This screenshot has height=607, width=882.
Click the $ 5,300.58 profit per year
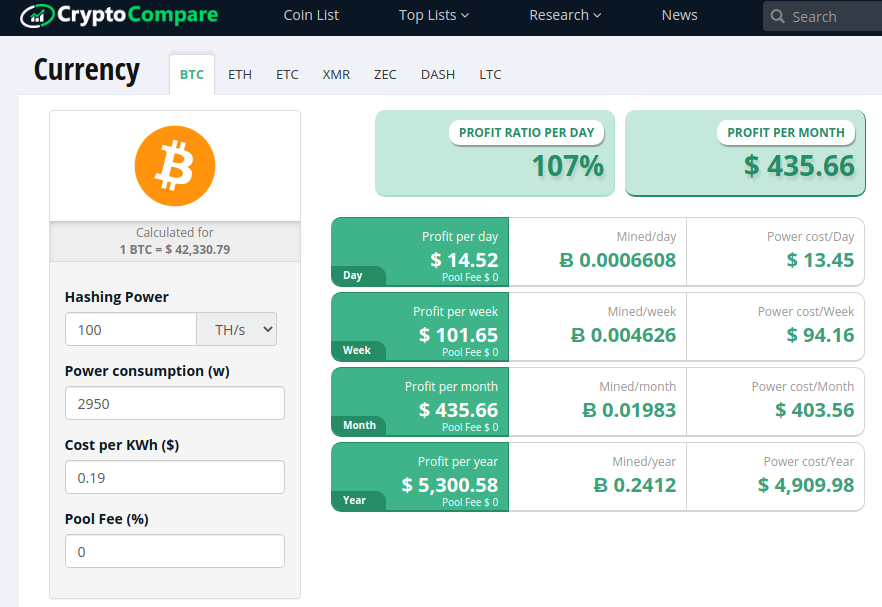pyautogui.click(x=449, y=485)
